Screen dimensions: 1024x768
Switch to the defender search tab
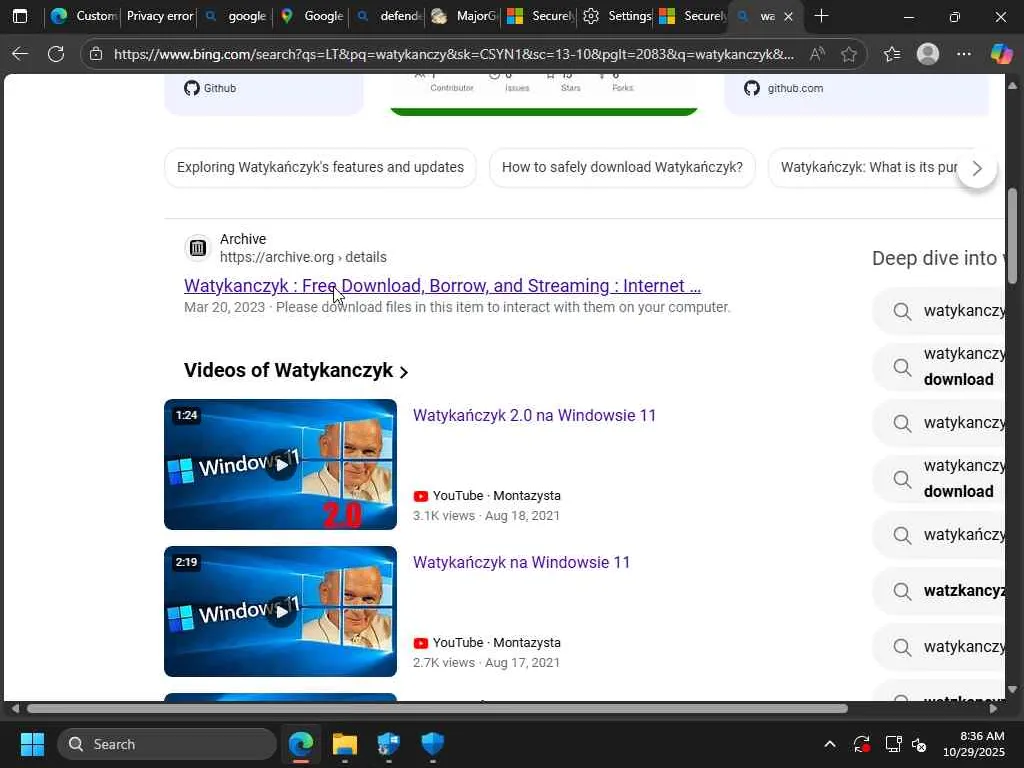(388, 16)
